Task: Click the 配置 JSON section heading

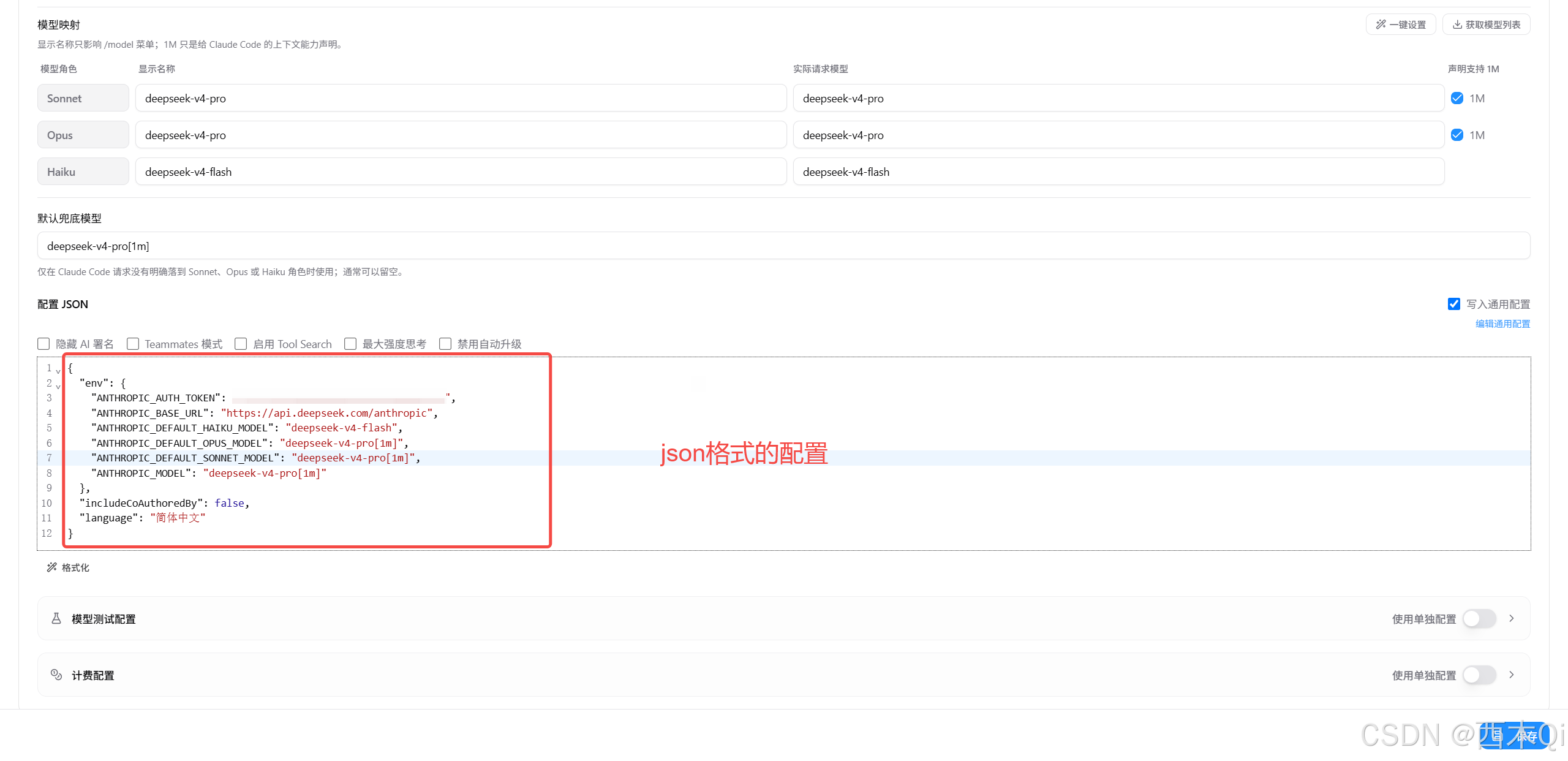Action: click(62, 304)
